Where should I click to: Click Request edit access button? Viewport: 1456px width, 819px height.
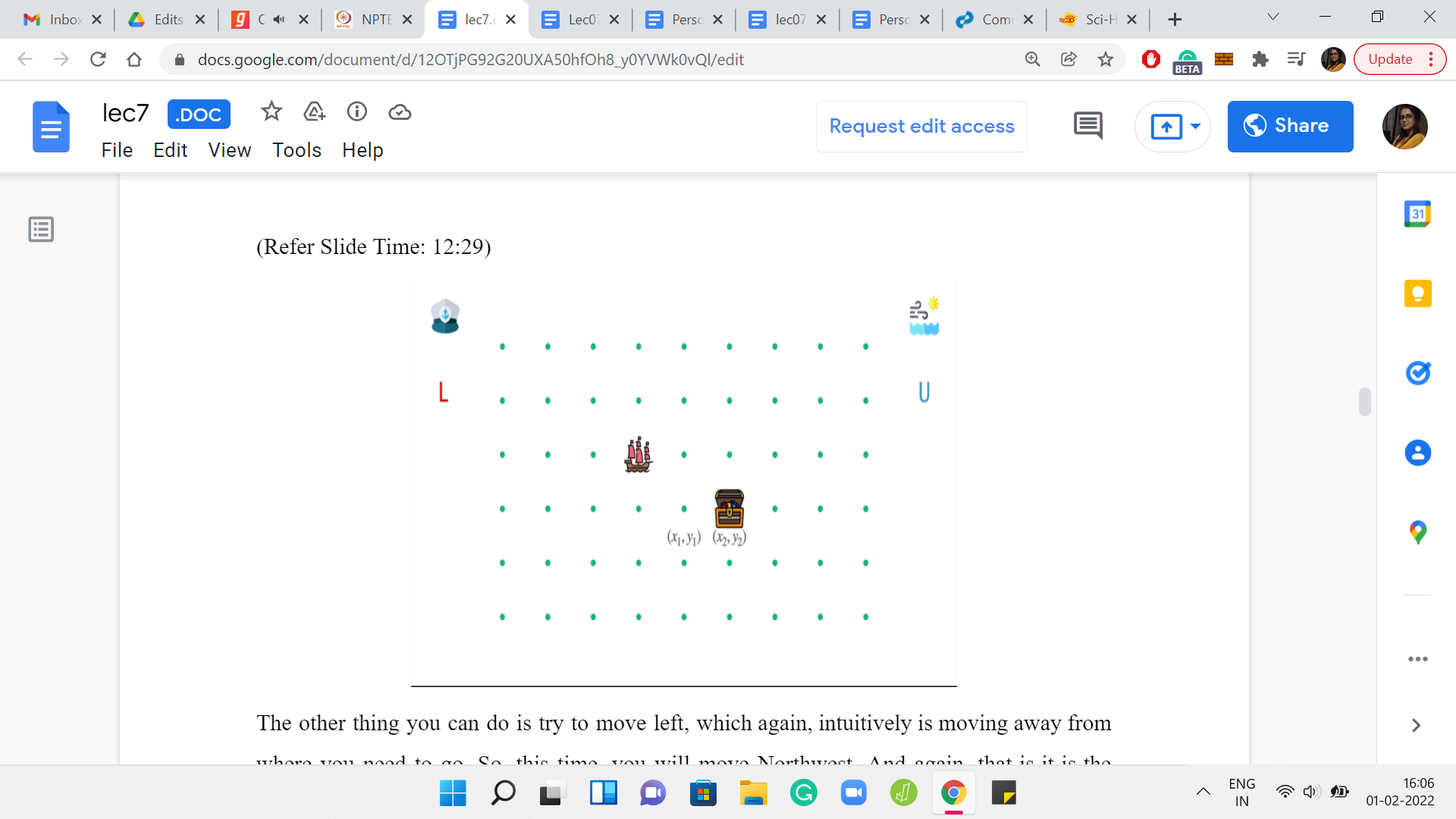pyautogui.click(x=921, y=126)
